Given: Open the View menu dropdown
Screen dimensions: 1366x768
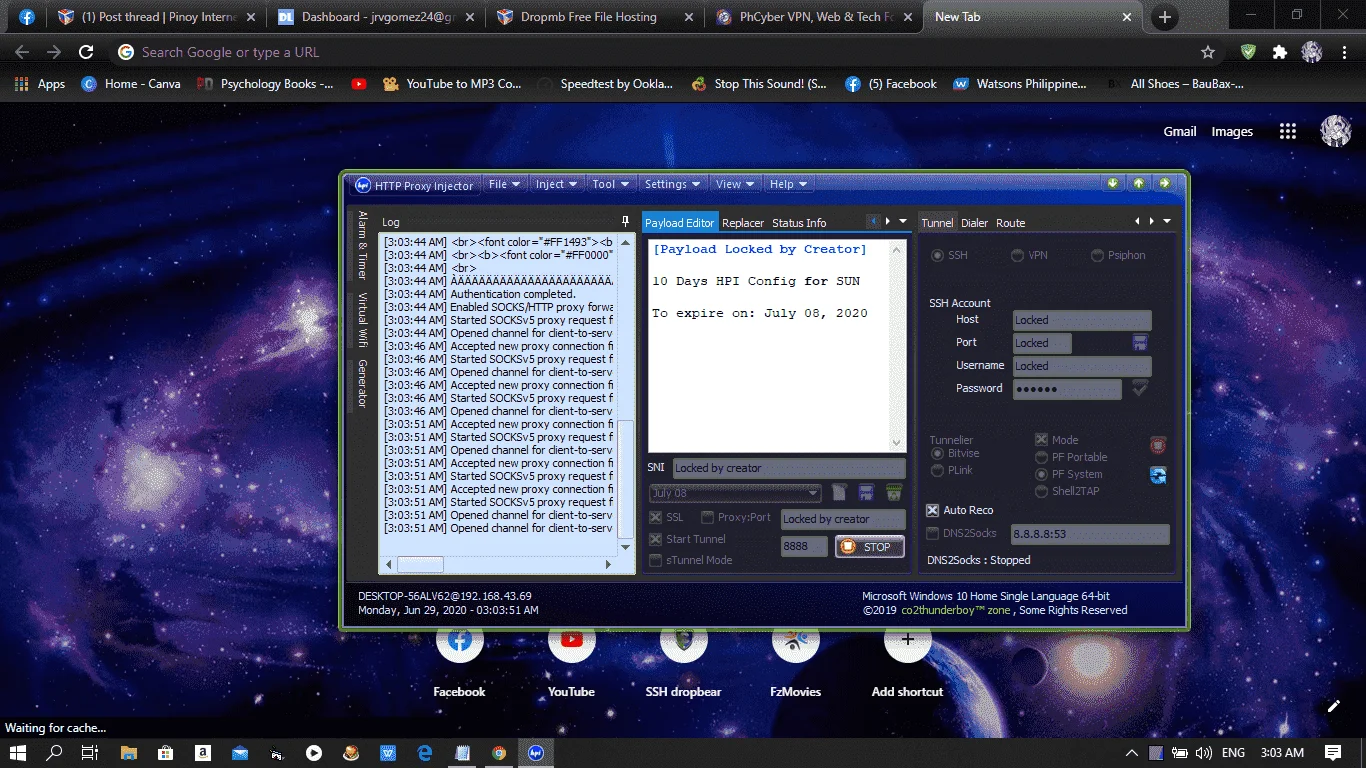Looking at the screenshot, I should pyautogui.click(x=735, y=184).
